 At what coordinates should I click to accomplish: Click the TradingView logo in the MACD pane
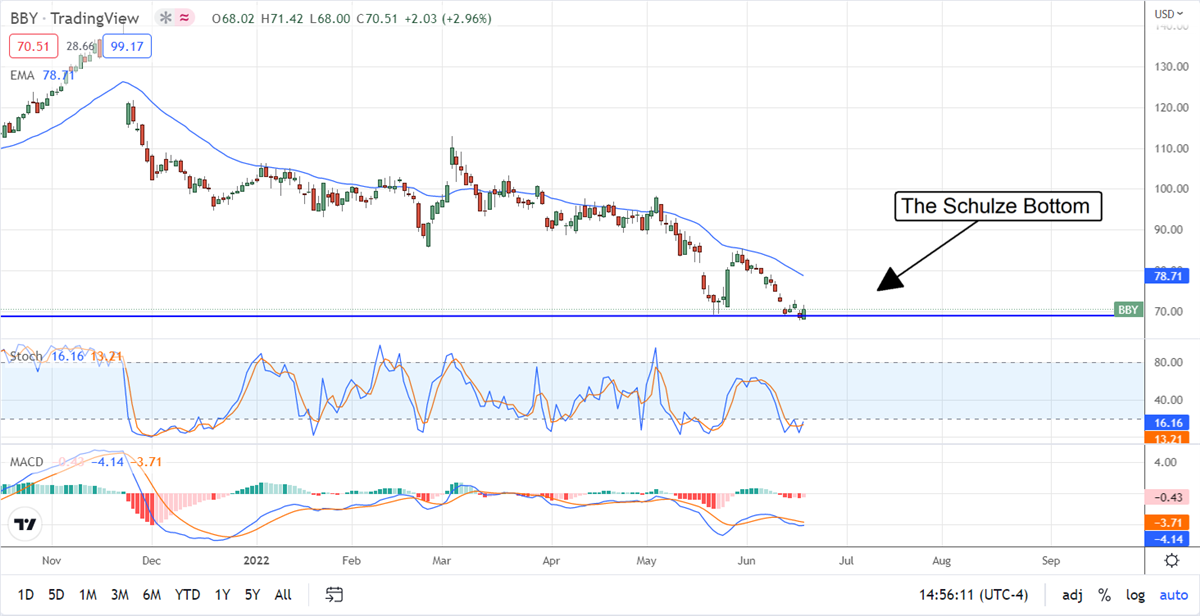coord(27,524)
